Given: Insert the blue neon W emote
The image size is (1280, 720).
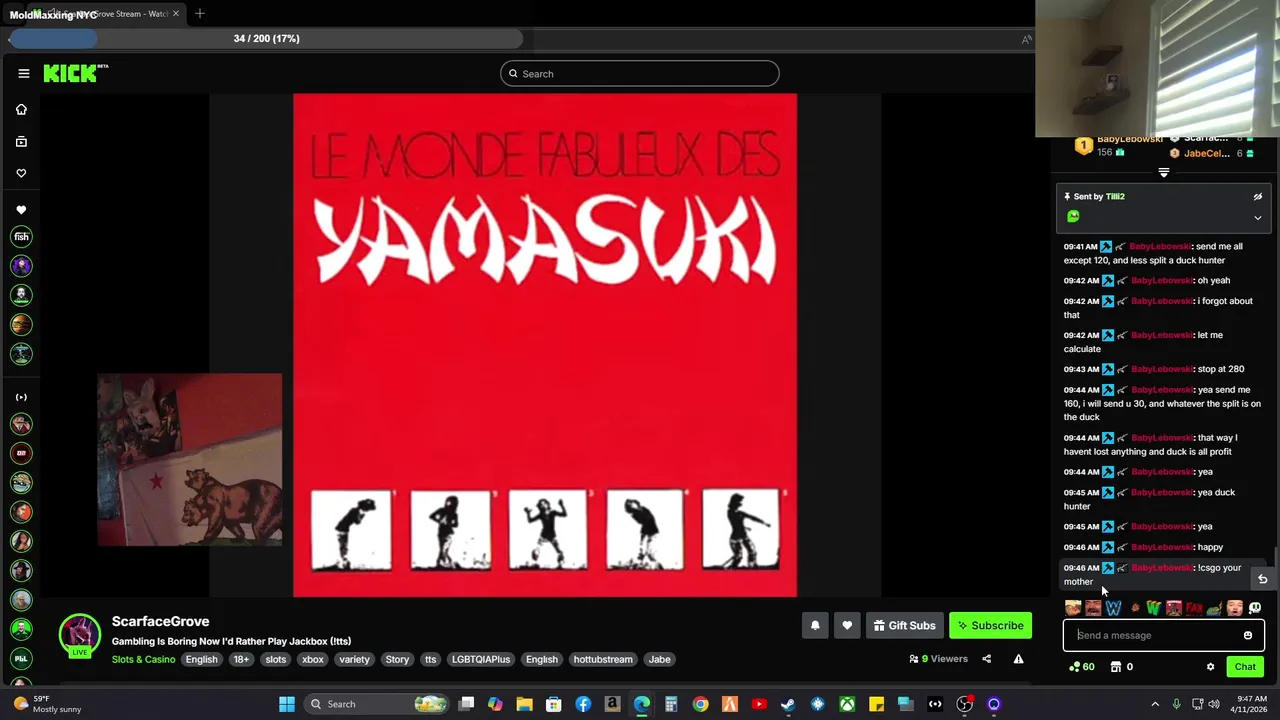Looking at the screenshot, I should tap(1113, 608).
